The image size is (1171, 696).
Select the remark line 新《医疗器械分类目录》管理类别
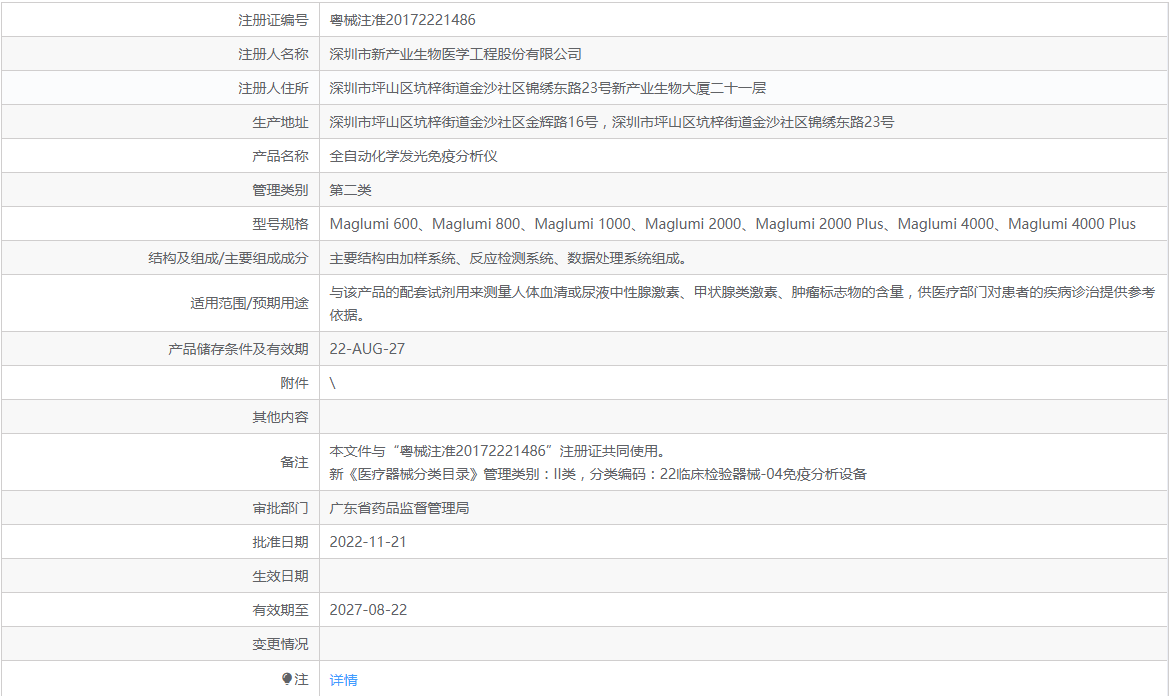(598, 473)
